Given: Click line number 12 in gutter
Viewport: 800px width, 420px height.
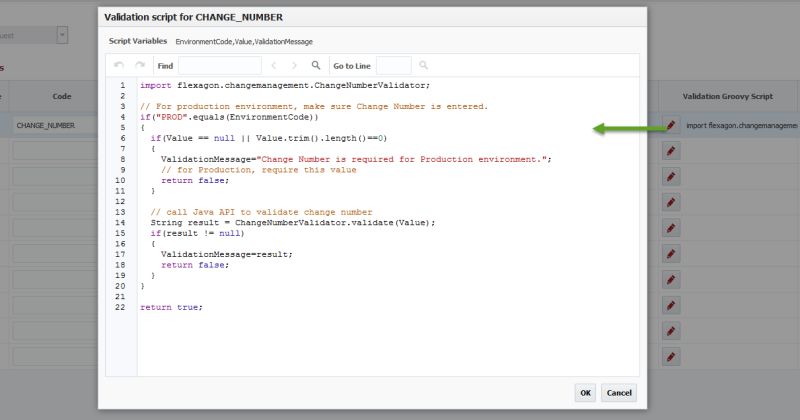Looking at the screenshot, I should click(120, 202).
